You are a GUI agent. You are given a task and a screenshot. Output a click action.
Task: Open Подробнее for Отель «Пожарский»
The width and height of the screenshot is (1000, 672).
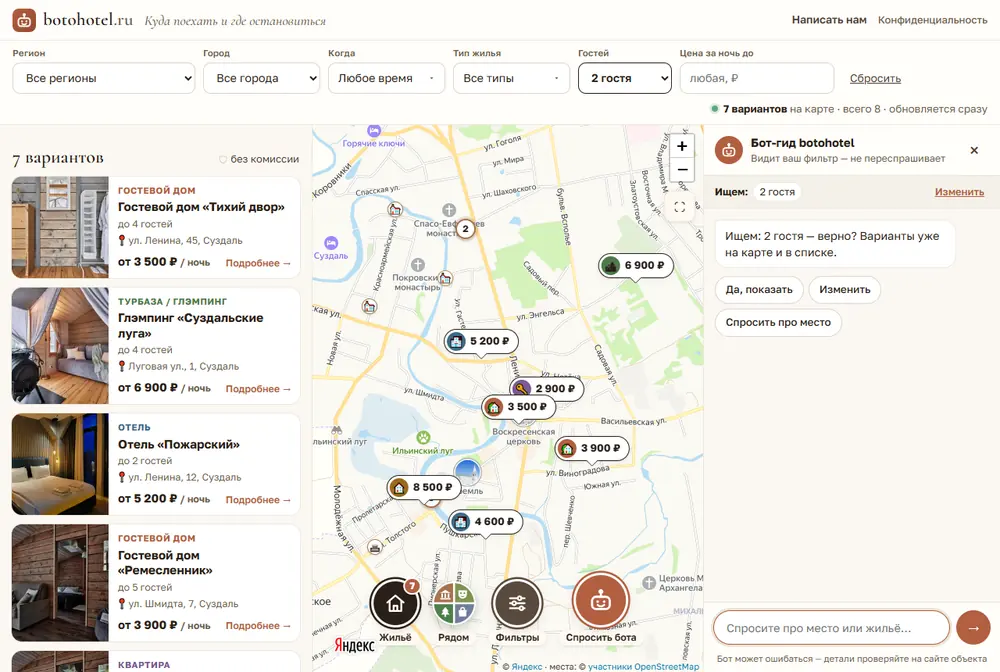click(x=258, y=500)
